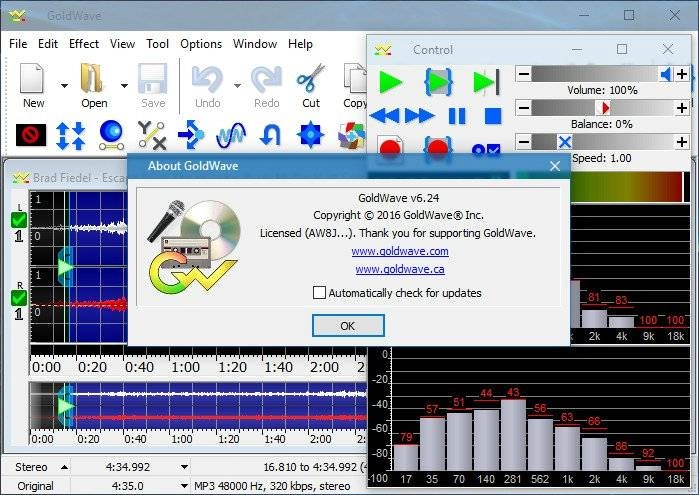Decrease balance with the minus button
The width and height of the screenshot is (699, 495).
[x=524, y=107]
